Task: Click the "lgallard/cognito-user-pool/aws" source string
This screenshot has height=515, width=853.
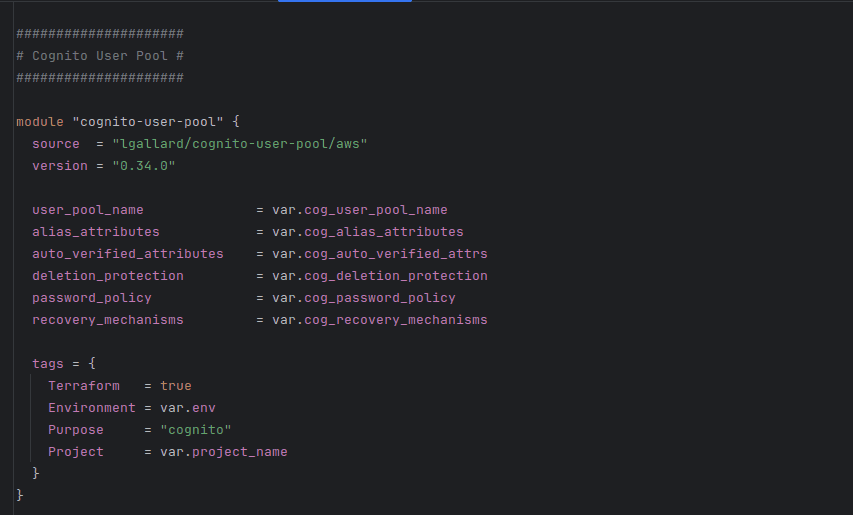Action: pos(240,144)
